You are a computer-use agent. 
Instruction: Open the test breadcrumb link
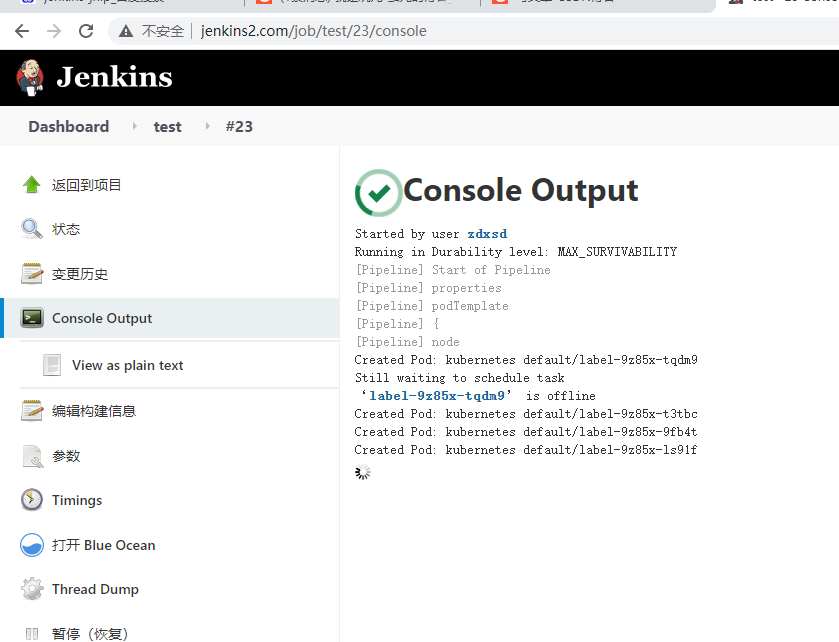[167, 127]
